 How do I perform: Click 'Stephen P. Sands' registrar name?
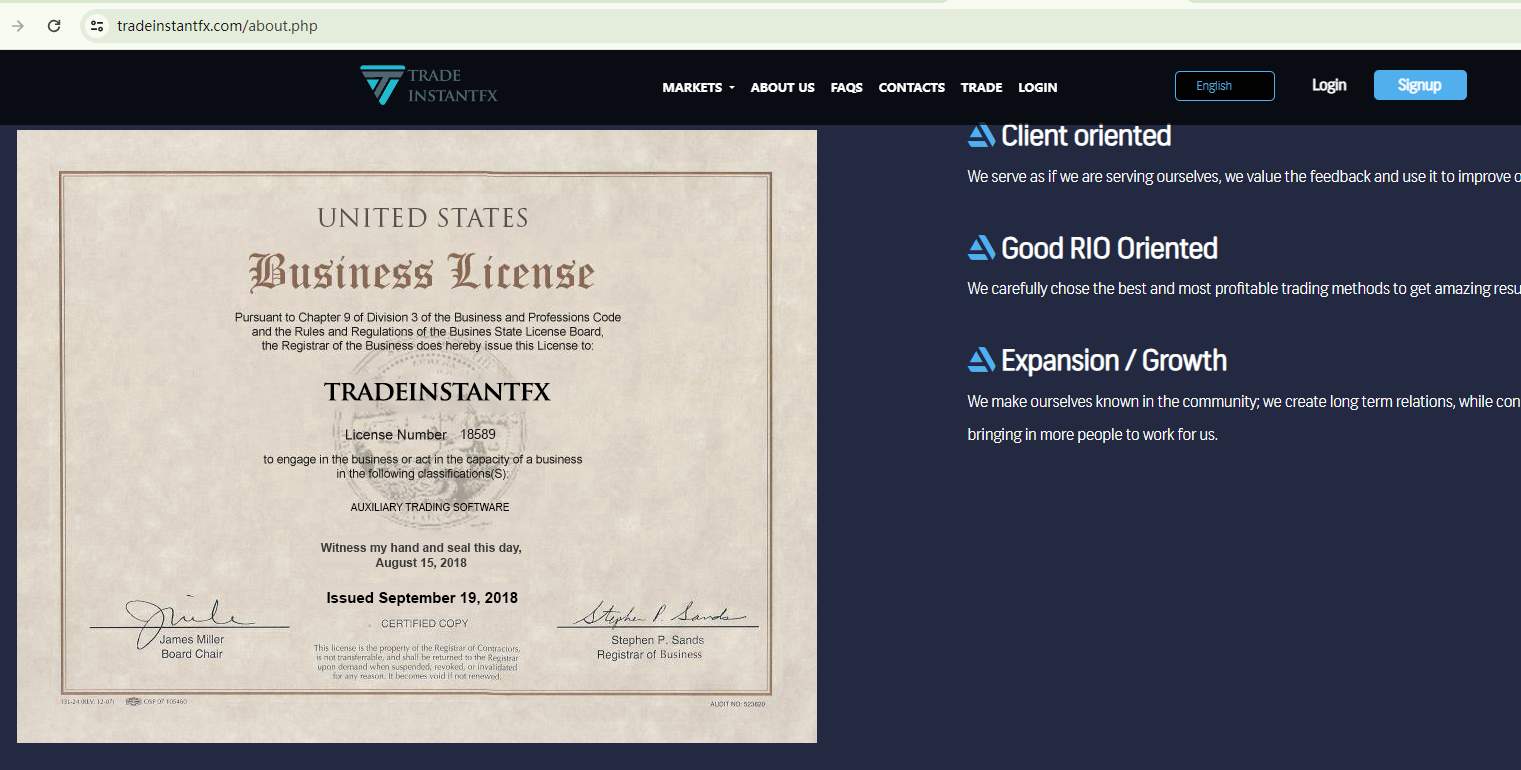point(657,640)
